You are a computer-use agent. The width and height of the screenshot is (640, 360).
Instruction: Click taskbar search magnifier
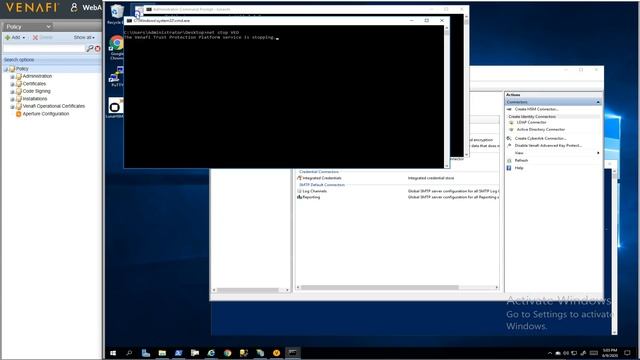[x=129, y=353]
